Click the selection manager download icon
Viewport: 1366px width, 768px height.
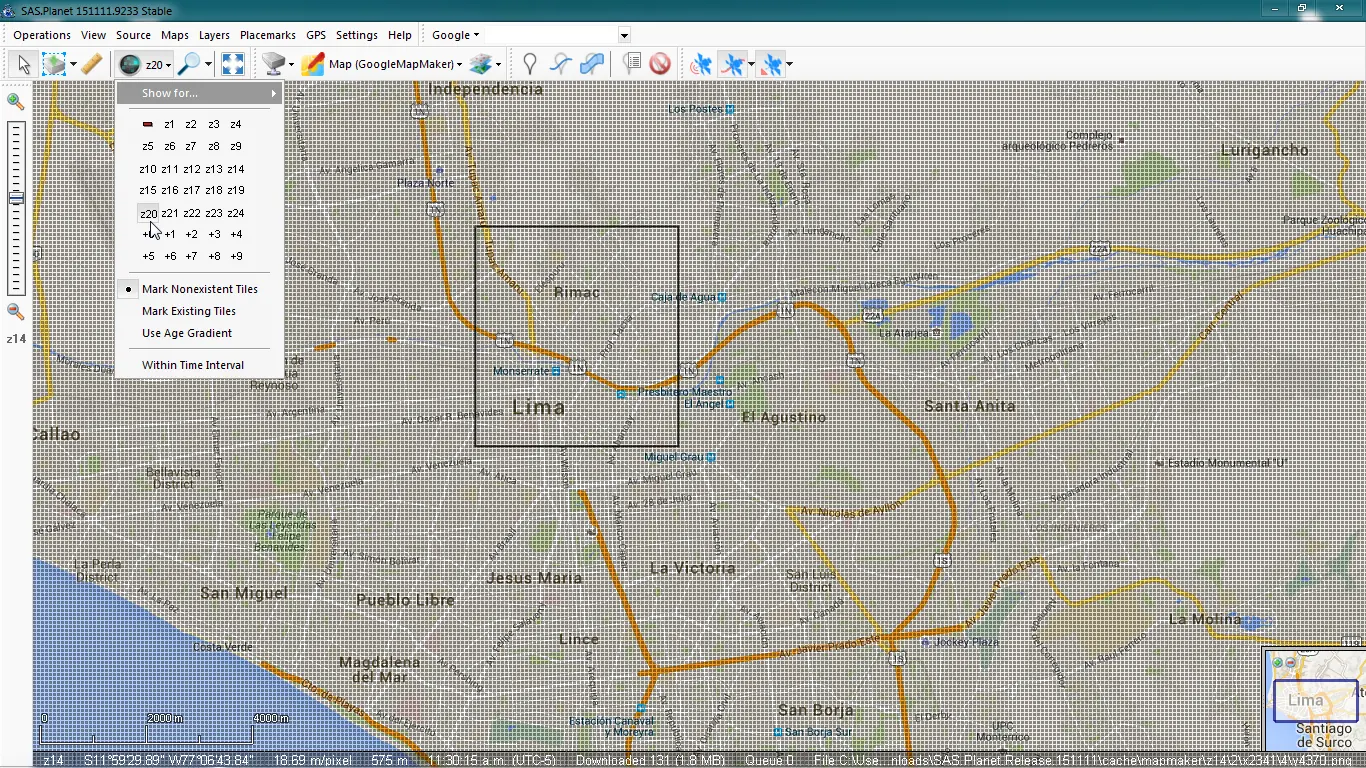[53, 64]
